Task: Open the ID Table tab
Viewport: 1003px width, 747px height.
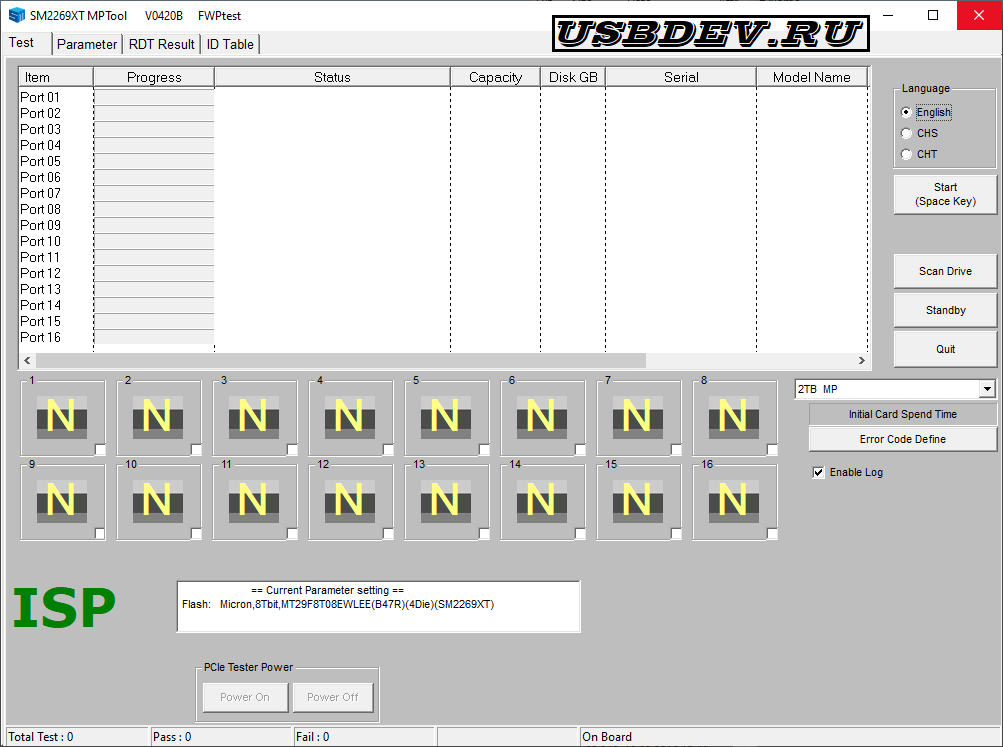Action: [230, 44]
